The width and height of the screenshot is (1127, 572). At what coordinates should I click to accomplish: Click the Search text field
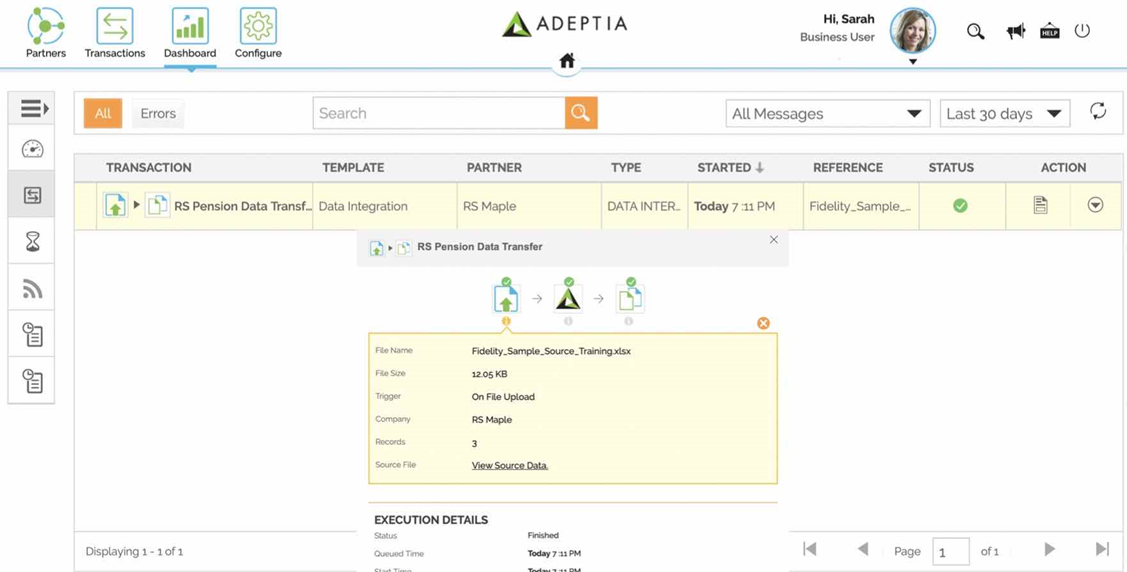coord(439,113)
